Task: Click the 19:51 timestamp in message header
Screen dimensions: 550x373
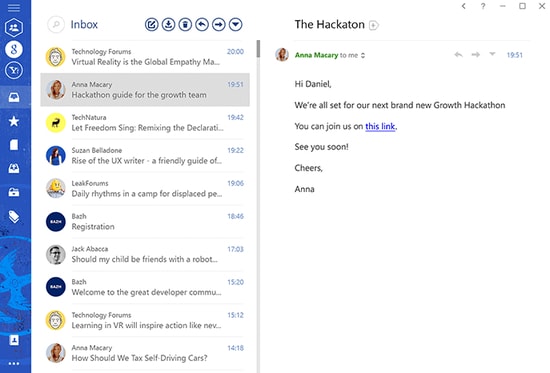Action: [515, 55]
